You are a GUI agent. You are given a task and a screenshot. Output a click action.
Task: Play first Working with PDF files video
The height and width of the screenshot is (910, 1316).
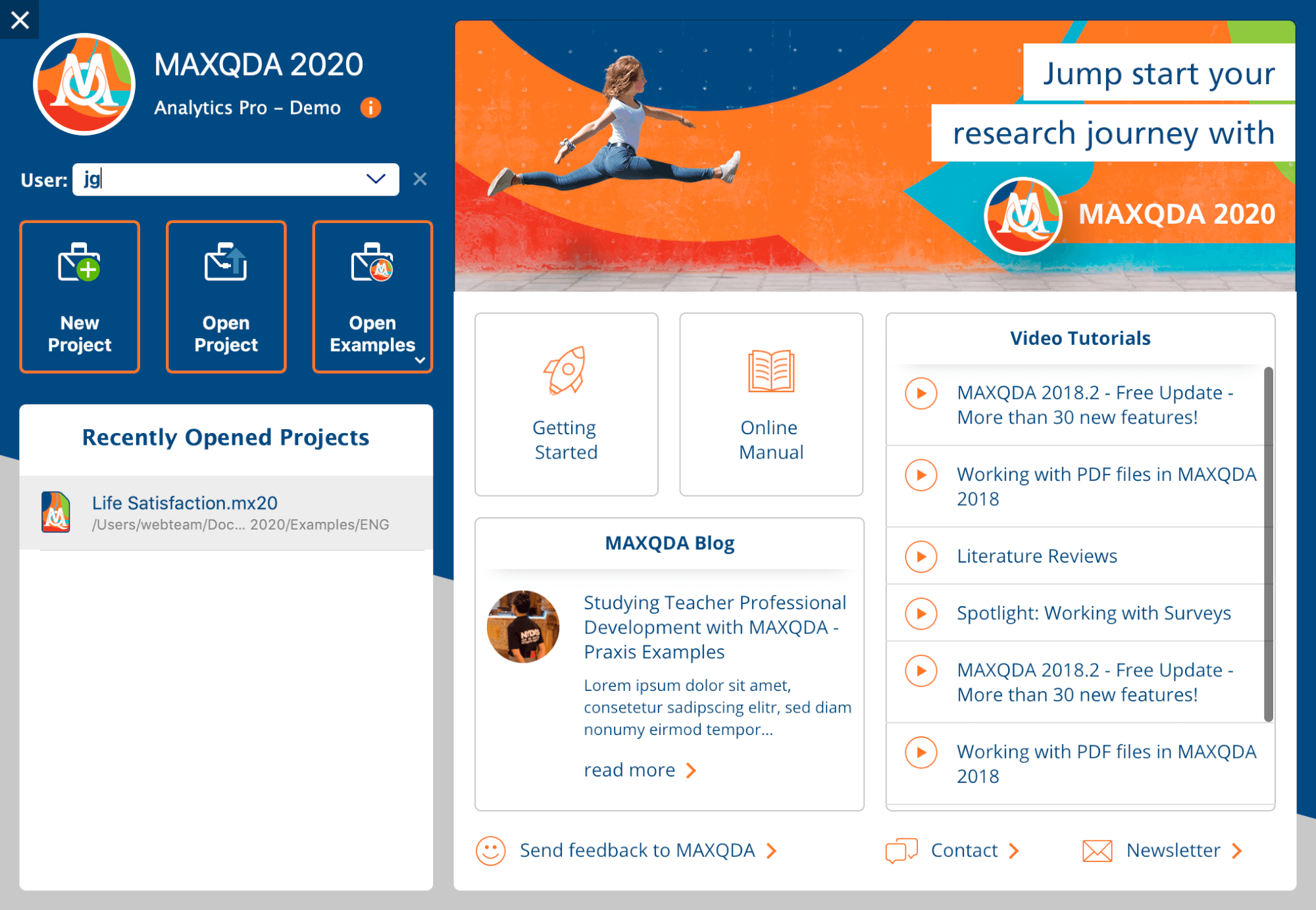pos(921,475)
